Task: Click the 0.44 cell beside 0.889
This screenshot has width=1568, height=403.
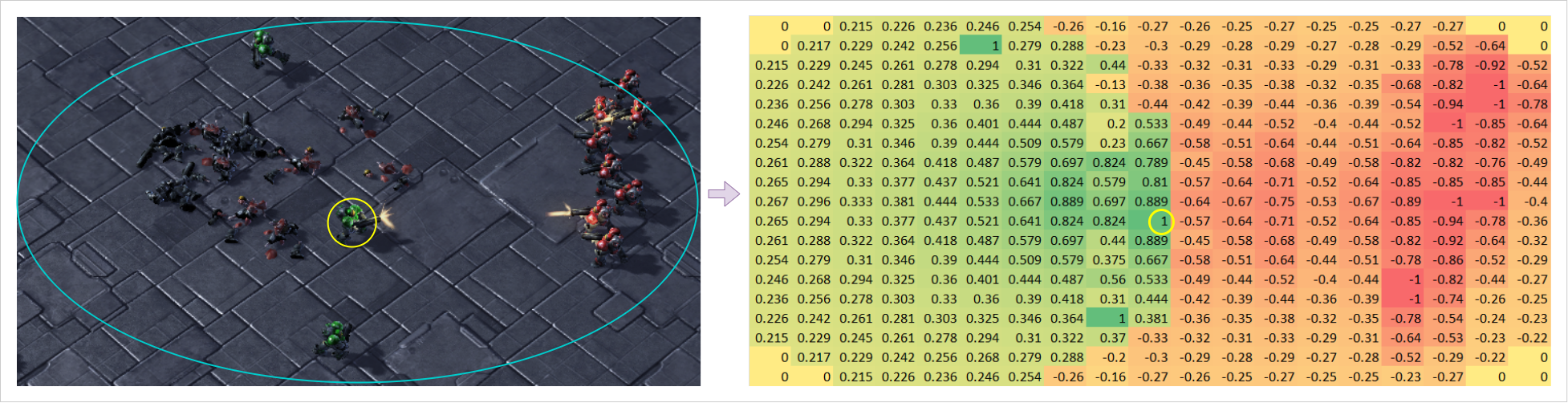Action: click(x=1107, y=240)
